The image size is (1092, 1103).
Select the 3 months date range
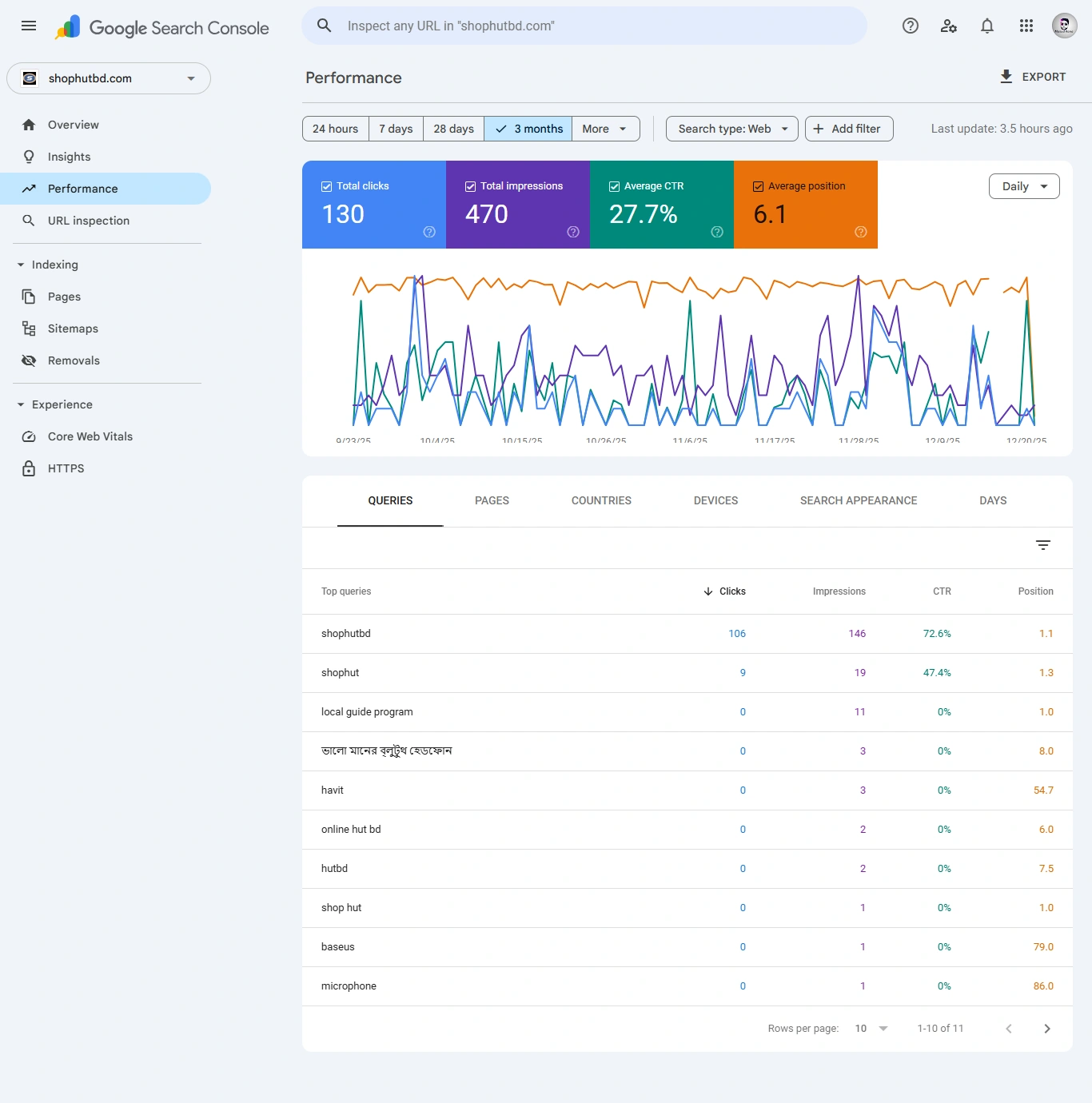[x=528, y=129]
